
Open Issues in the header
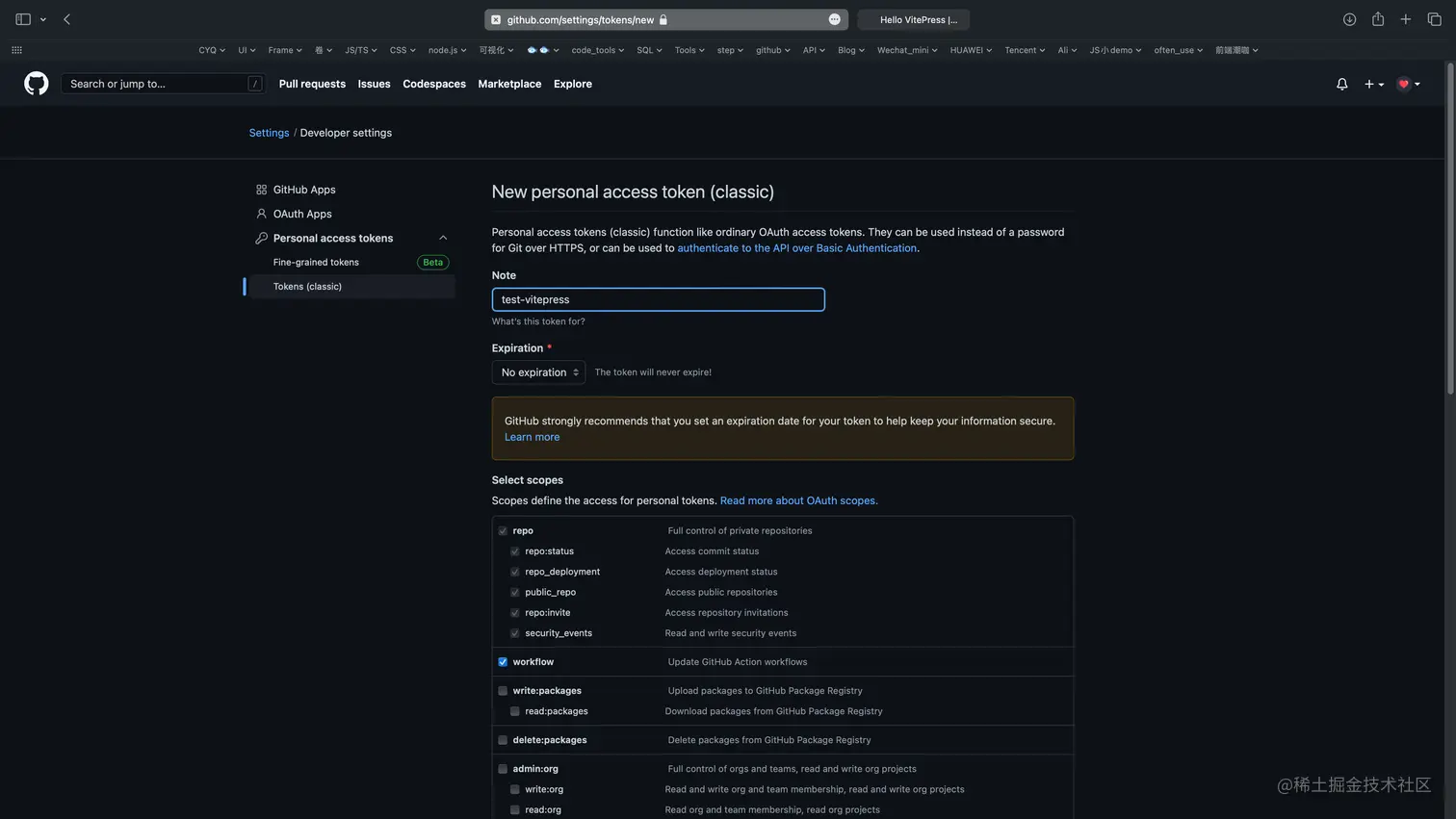[374, 84]
